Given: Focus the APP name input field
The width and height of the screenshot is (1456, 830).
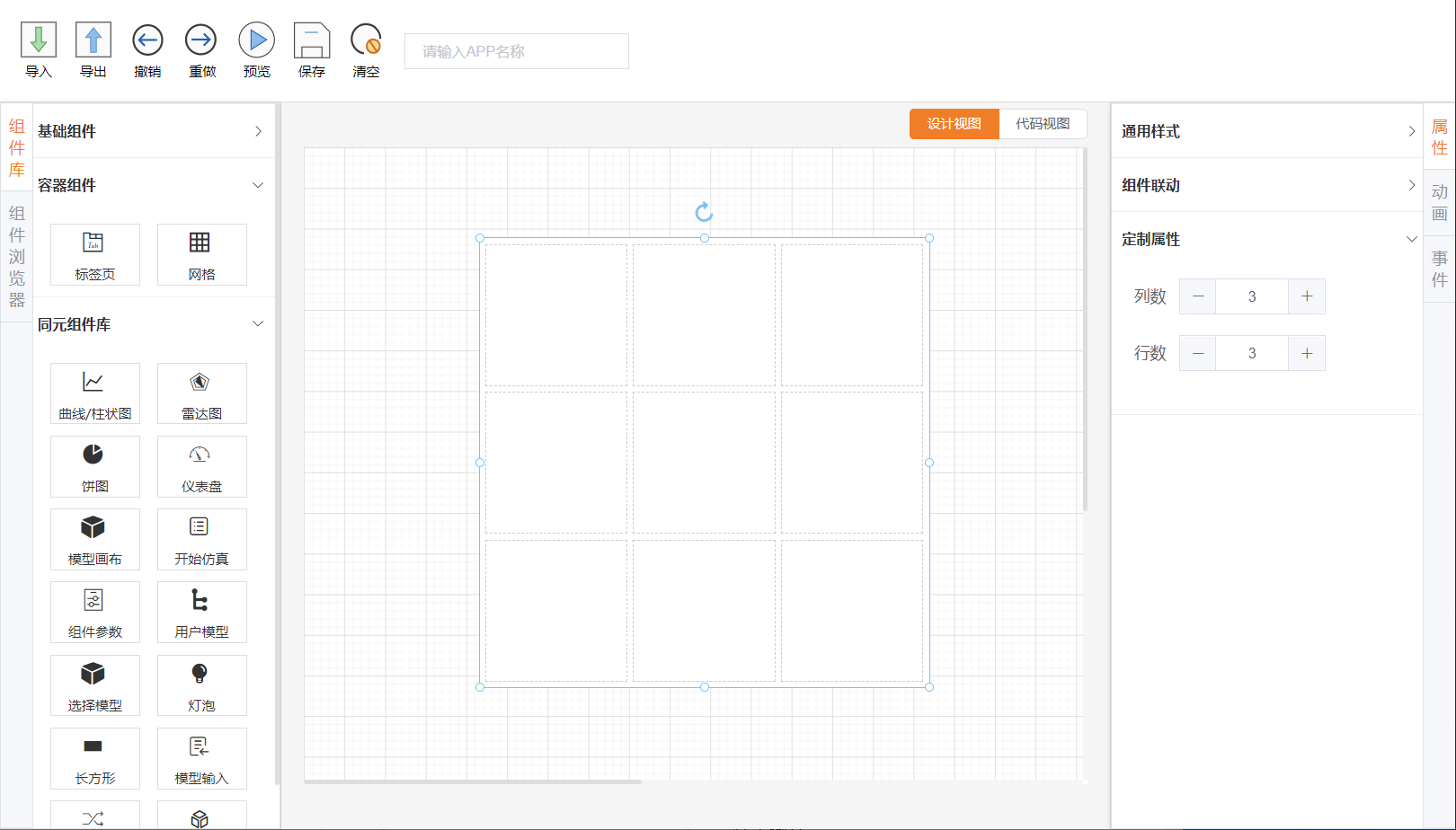Looking at the screenshot, I should coord(517,51).
